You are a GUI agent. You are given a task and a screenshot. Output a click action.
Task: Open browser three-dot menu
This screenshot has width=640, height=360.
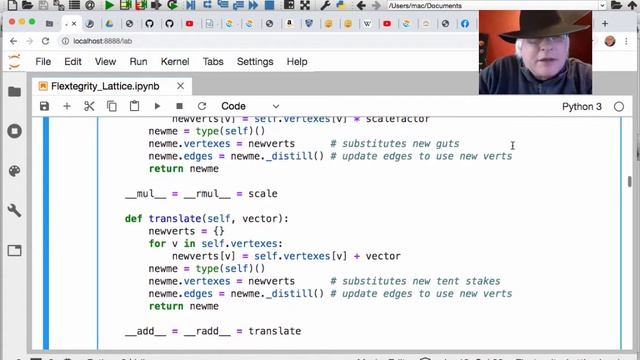click(627, 41)
